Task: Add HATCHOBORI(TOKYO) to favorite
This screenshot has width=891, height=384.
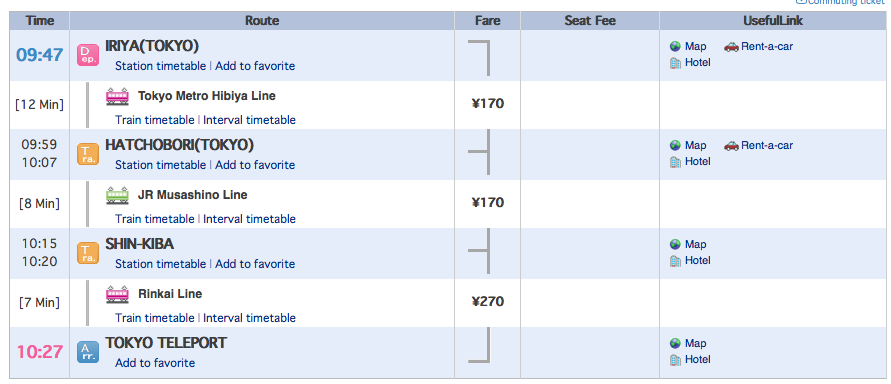Action: 255,165
